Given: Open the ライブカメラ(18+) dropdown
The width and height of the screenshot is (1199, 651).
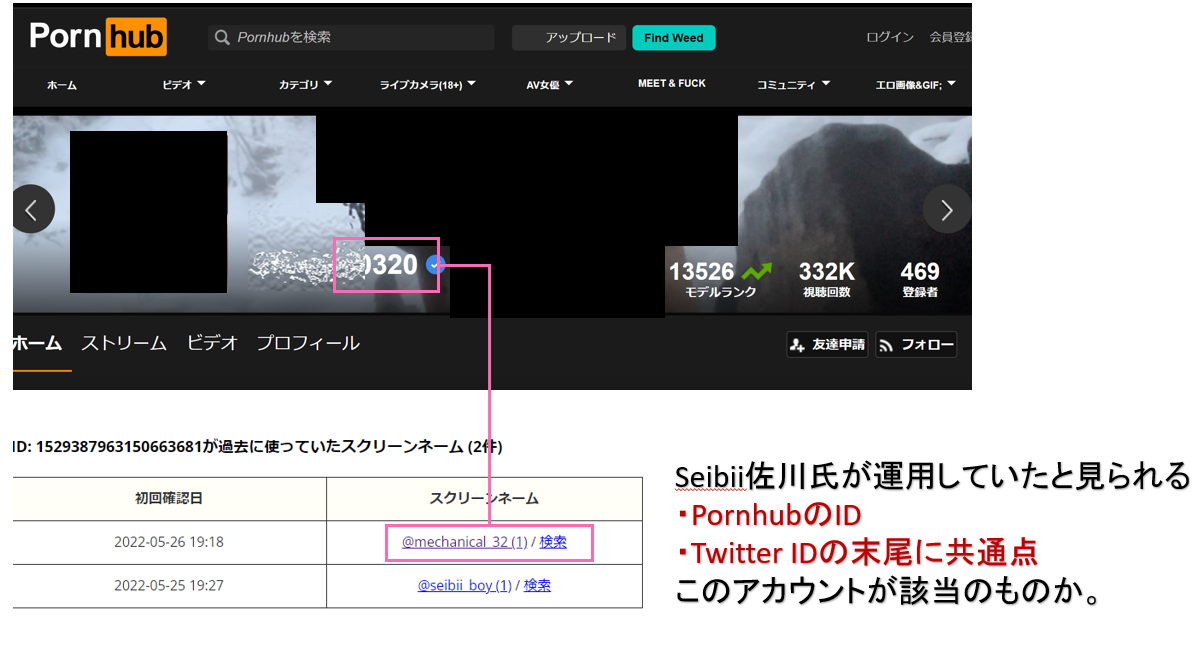Looking at the screenshot, I should (x=427, y=85).
